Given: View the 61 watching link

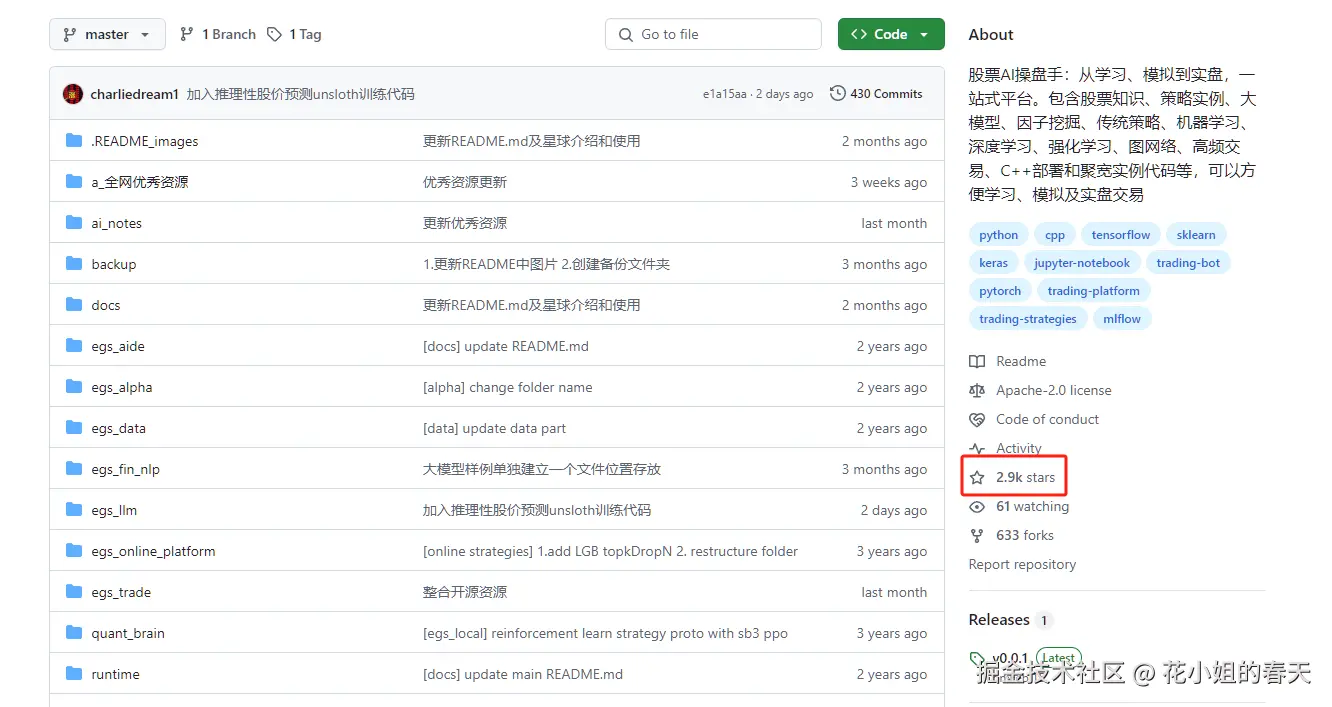Looking at the screenshot, I should 1032,506.
